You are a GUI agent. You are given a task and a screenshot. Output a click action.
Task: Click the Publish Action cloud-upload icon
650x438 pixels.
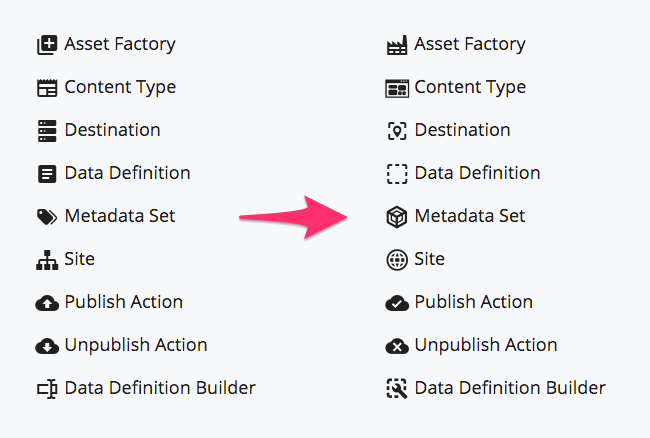pos(47,303)
